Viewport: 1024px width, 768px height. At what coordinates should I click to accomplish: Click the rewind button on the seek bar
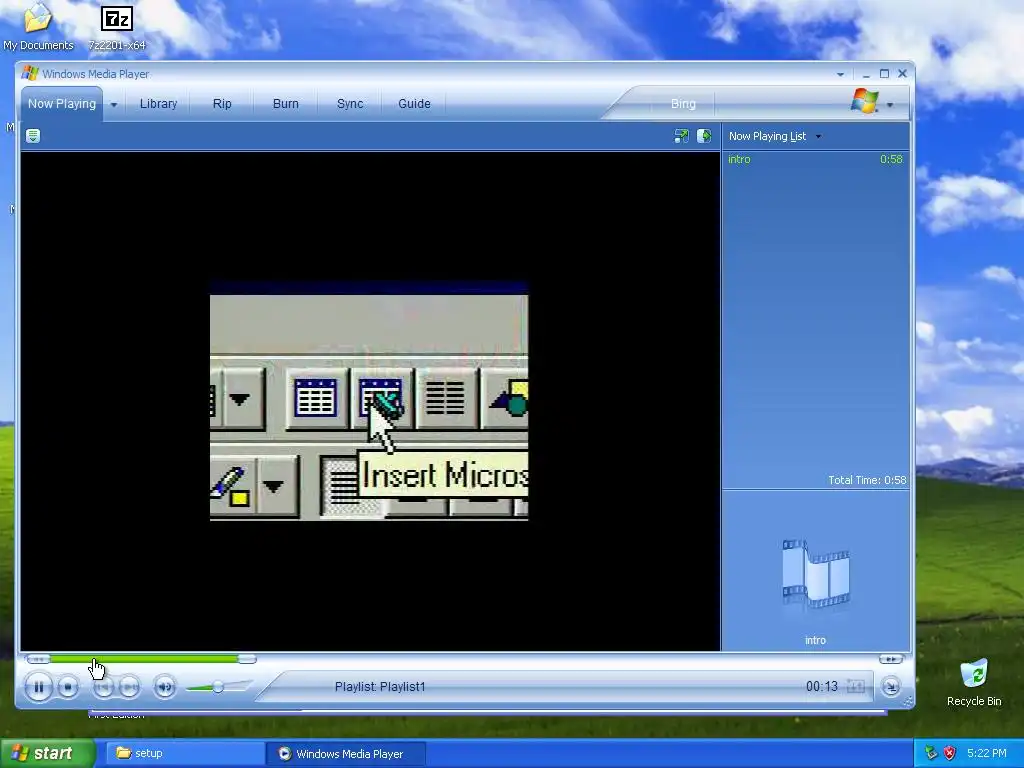click(38, 659)
